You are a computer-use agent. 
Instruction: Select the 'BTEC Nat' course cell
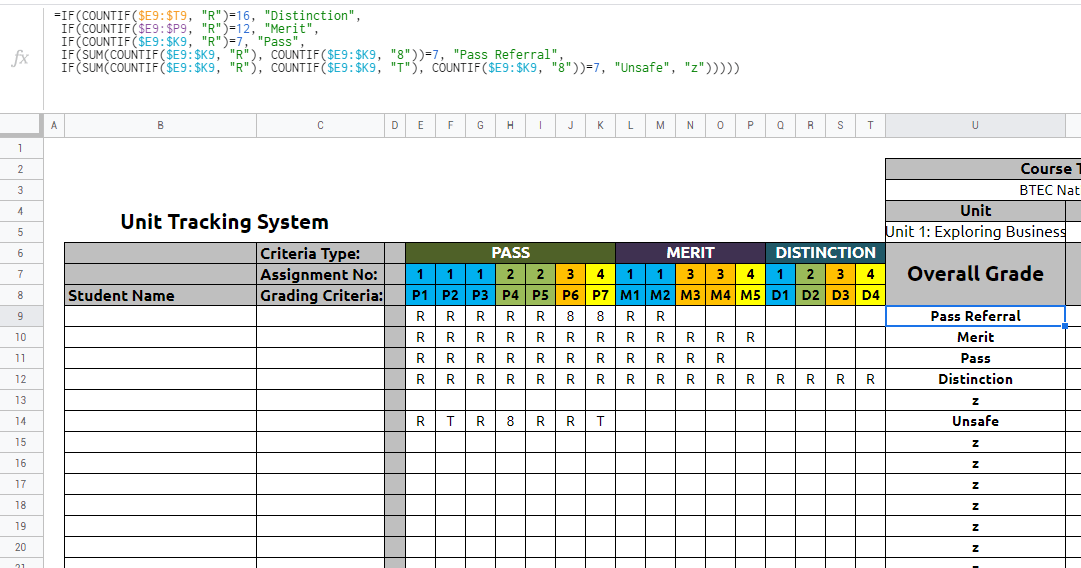pyautogui.click(x=983, y=190)
